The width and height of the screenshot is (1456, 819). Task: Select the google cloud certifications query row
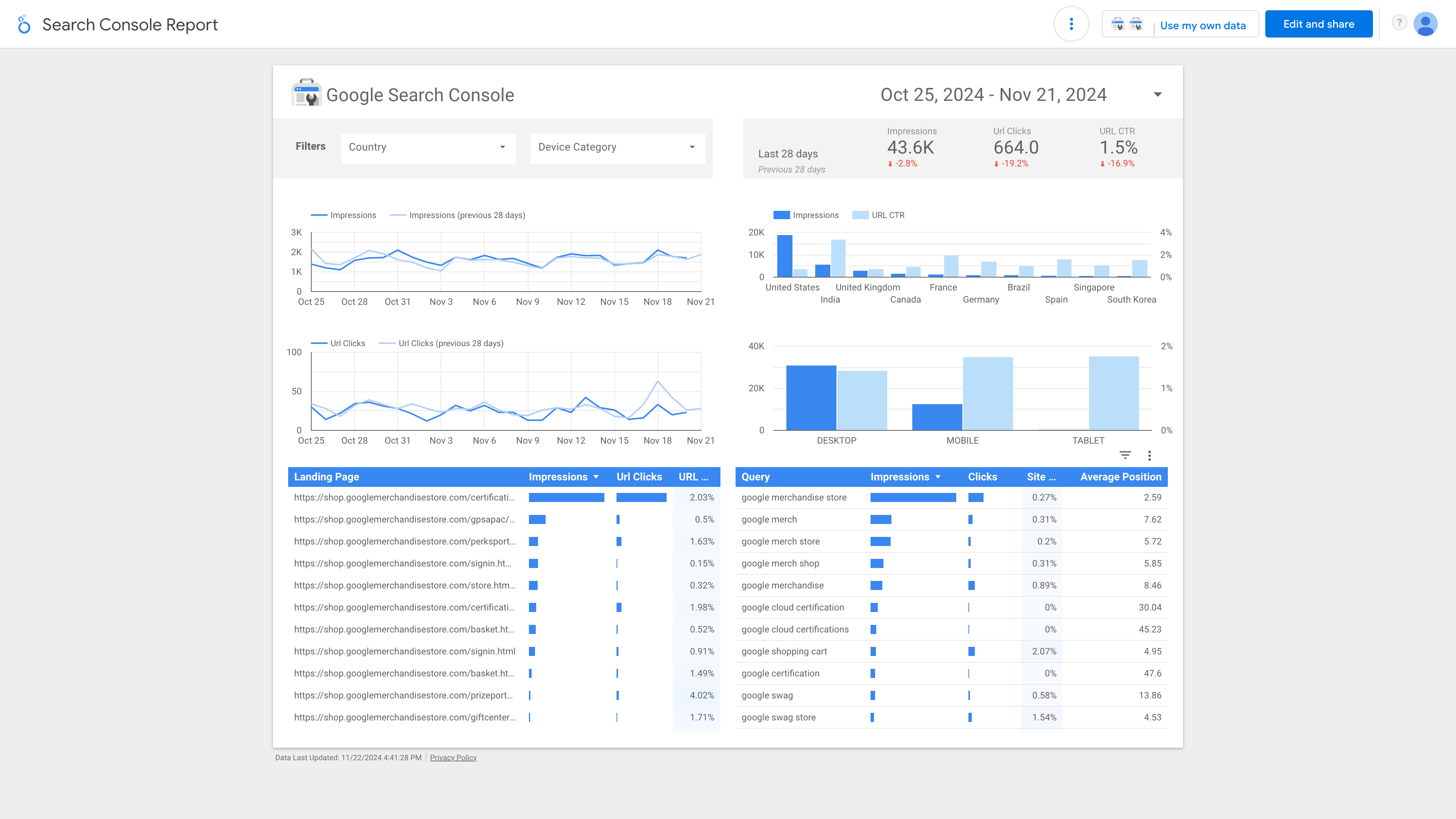[951, 630]
